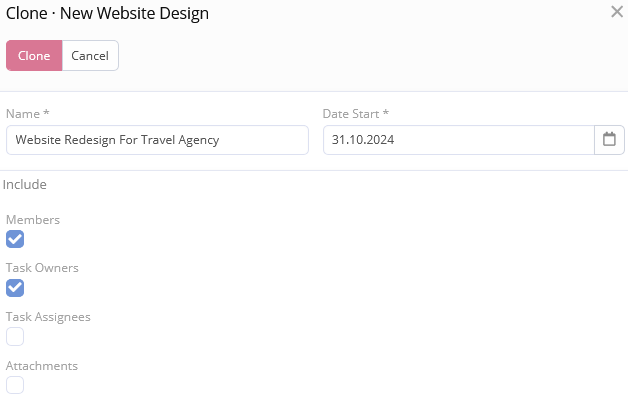Click the Task Owners label text
628x398 pixels.
(42, 268)
